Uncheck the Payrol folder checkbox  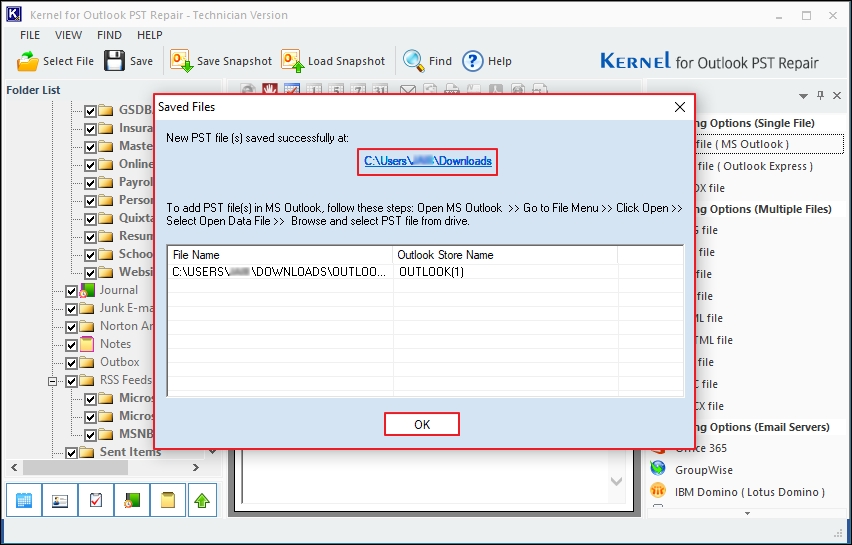(x=90, y=183)
